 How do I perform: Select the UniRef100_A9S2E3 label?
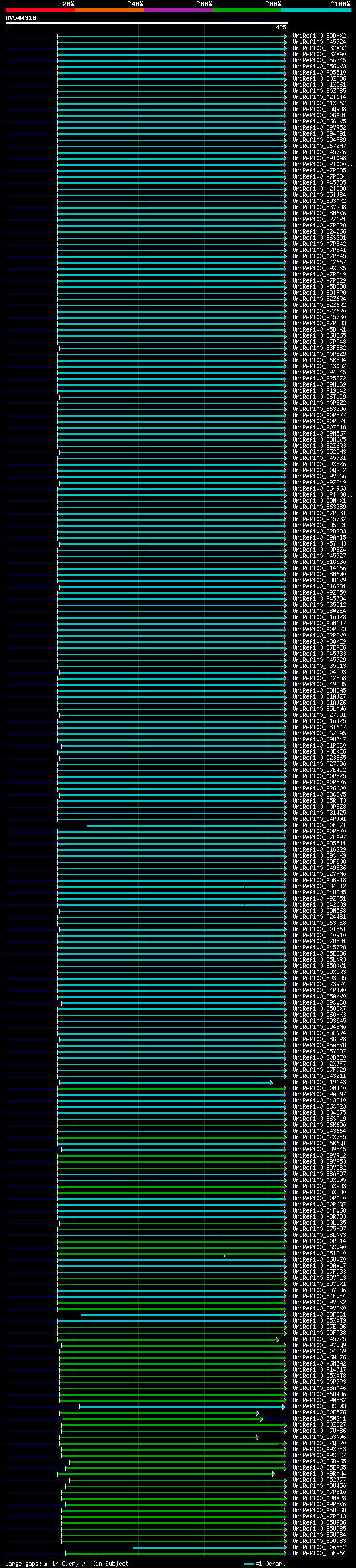click(319, 1450)
